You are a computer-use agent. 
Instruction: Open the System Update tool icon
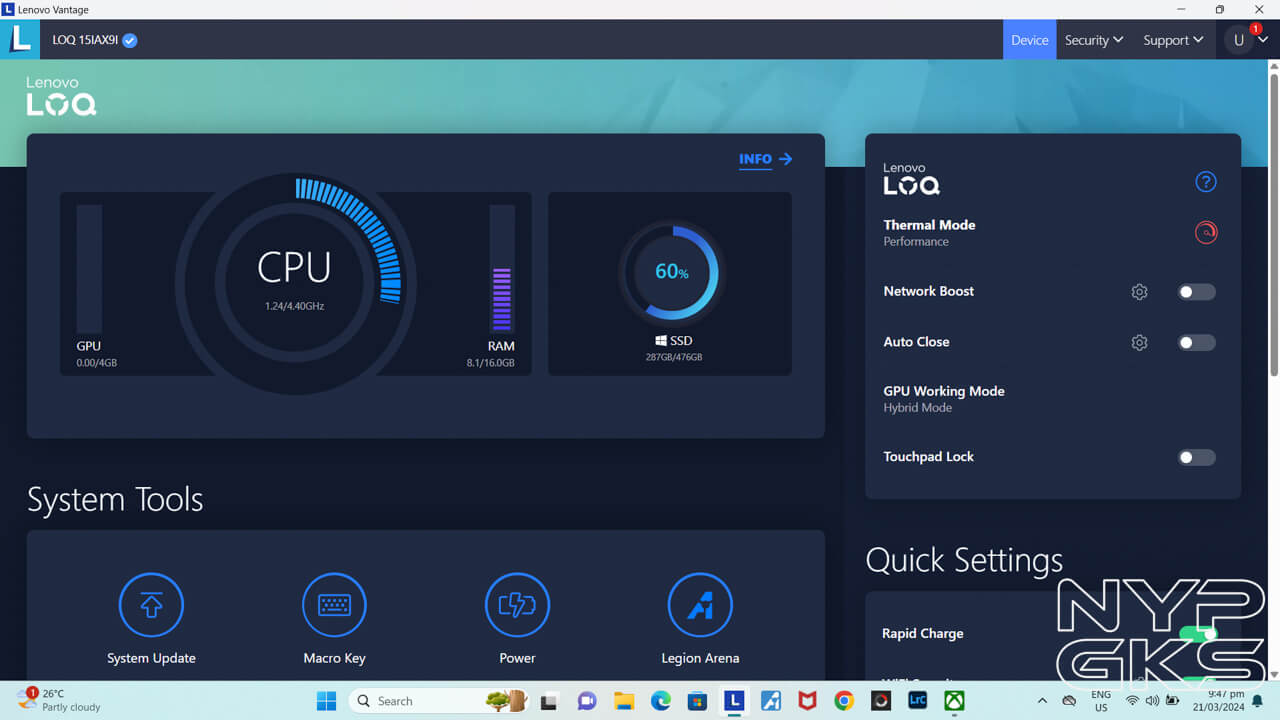[x=151, y=605]
